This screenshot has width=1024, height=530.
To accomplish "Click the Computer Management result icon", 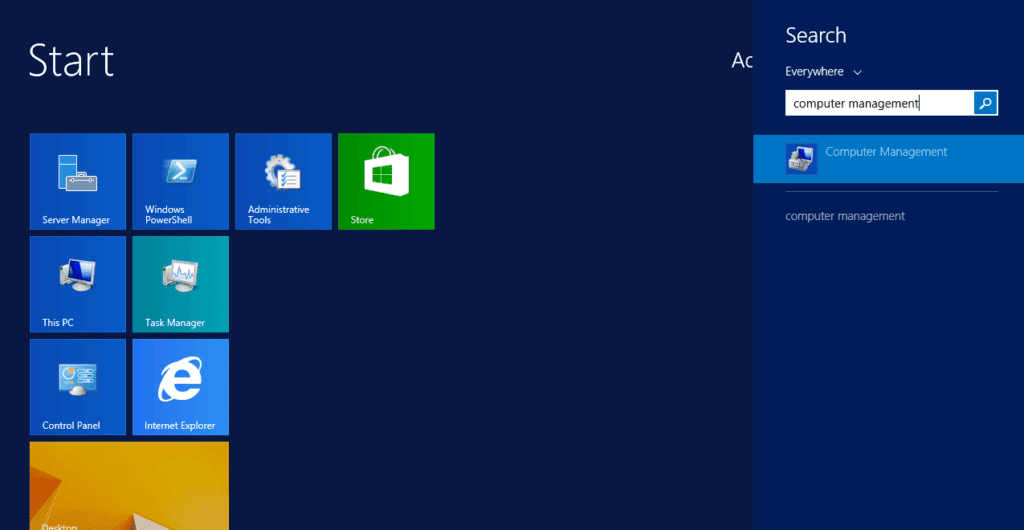I will click(x=801, y=159).
